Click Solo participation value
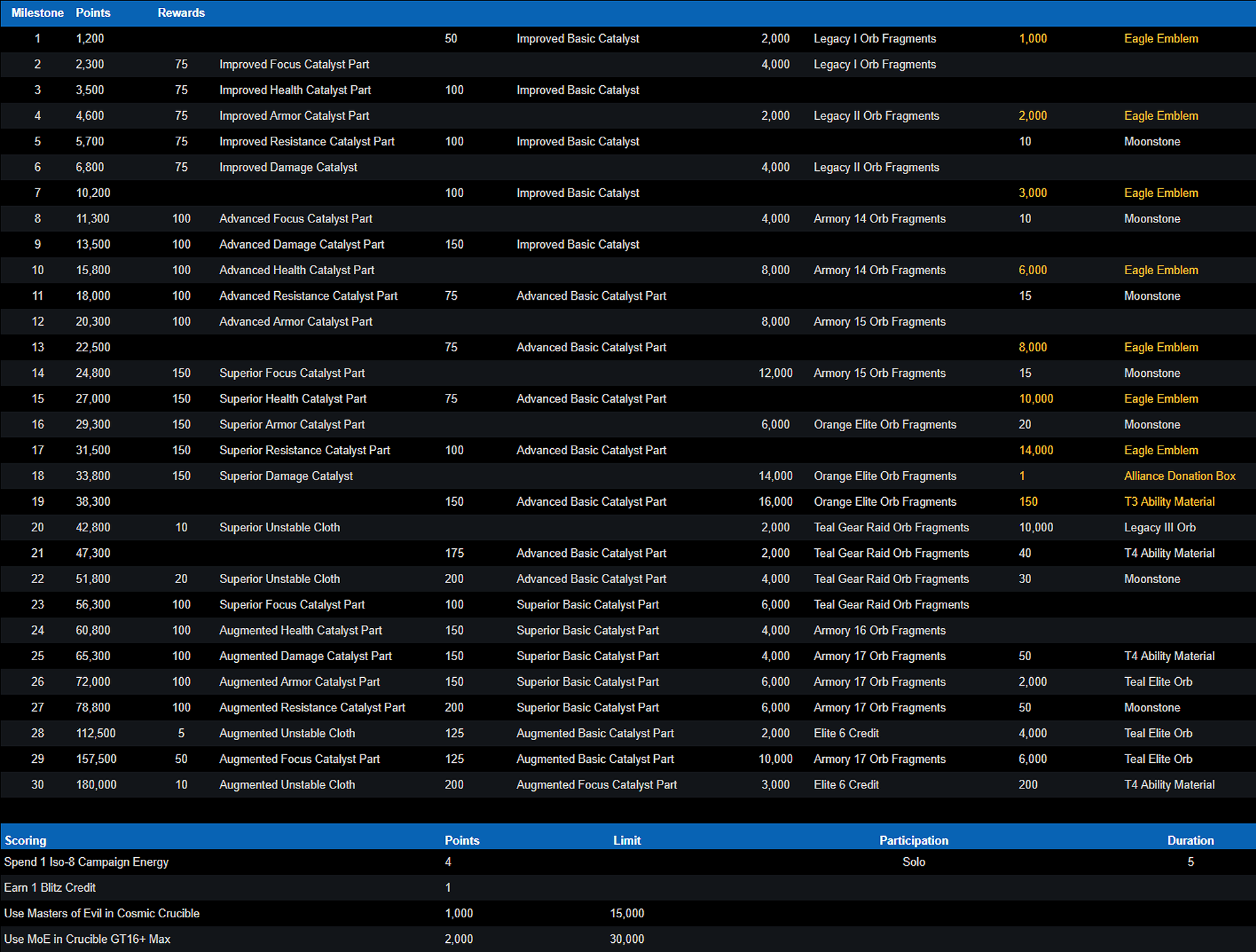The width and height of the screenshot is (1256, 952). pyautogui.click(x=913, y=862)
